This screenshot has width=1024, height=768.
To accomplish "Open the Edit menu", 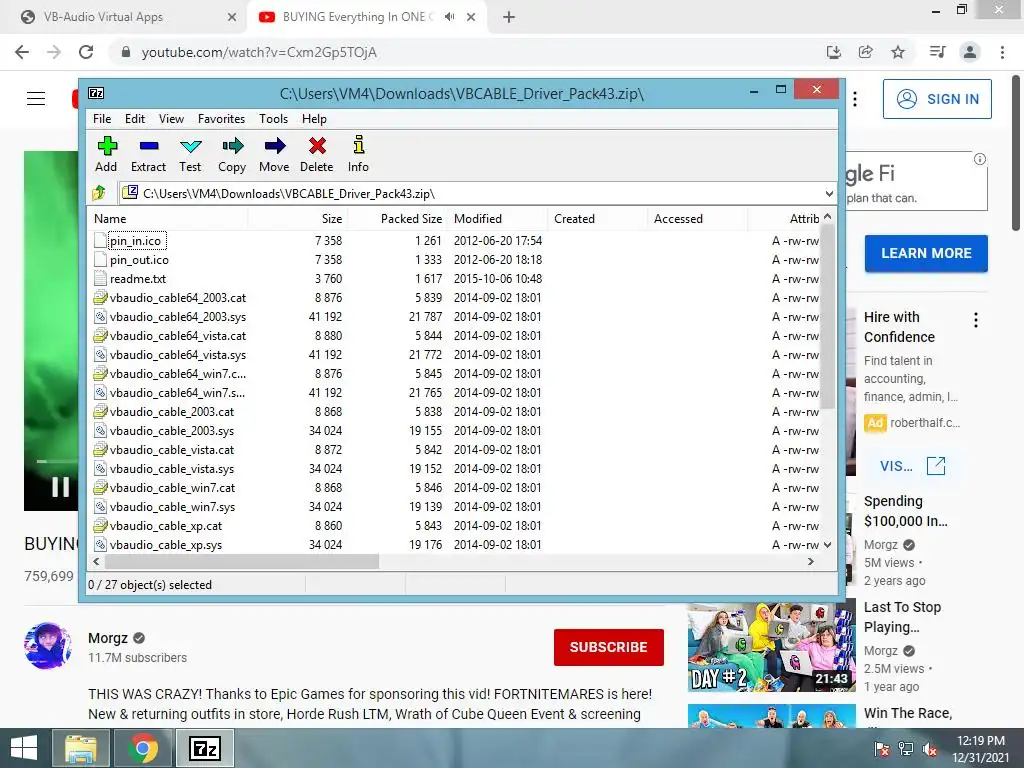I will pos(135,119).
